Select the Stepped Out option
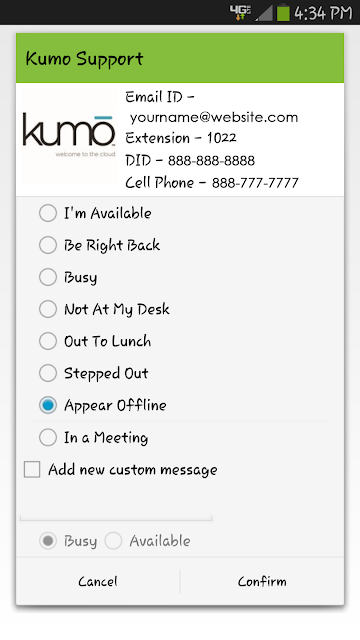Screen dimensions: 360x640 (180, 373)
